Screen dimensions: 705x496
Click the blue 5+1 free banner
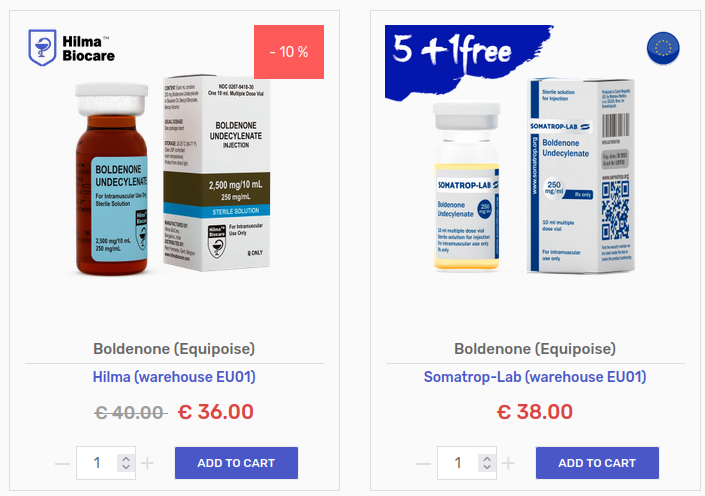pyautogui.click(x=469, y=63)
